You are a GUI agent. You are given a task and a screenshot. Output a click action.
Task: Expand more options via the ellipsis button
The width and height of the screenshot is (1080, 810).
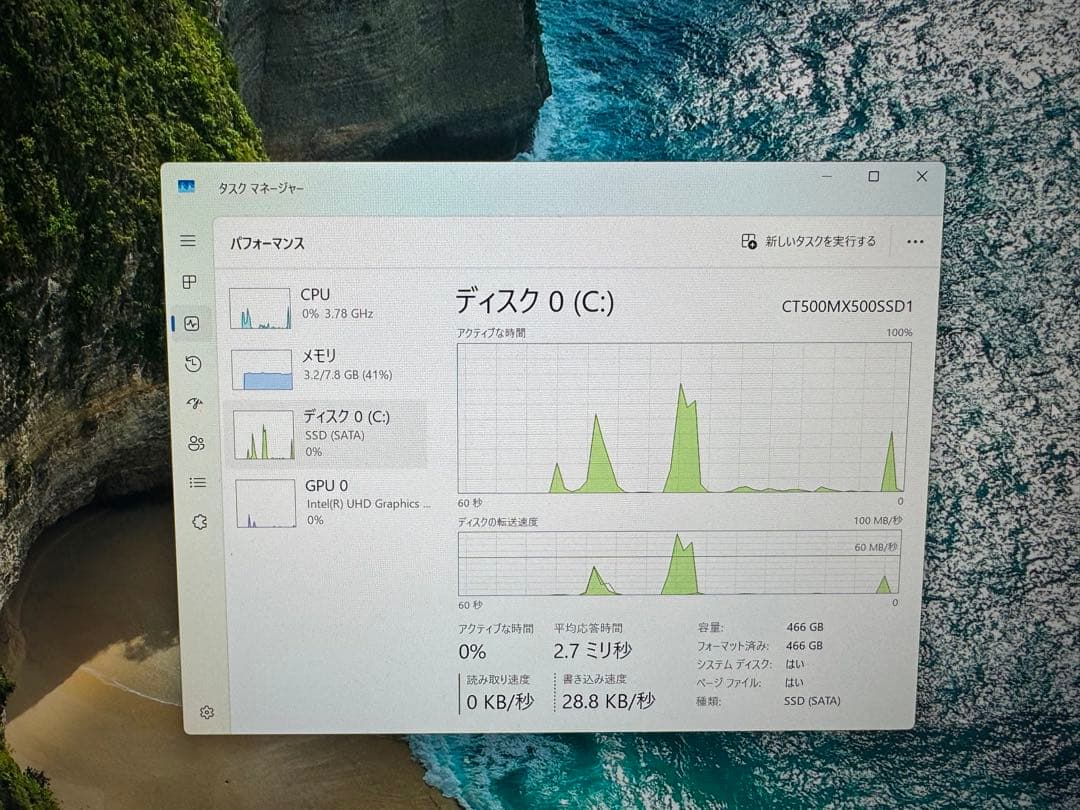(915, 241)
